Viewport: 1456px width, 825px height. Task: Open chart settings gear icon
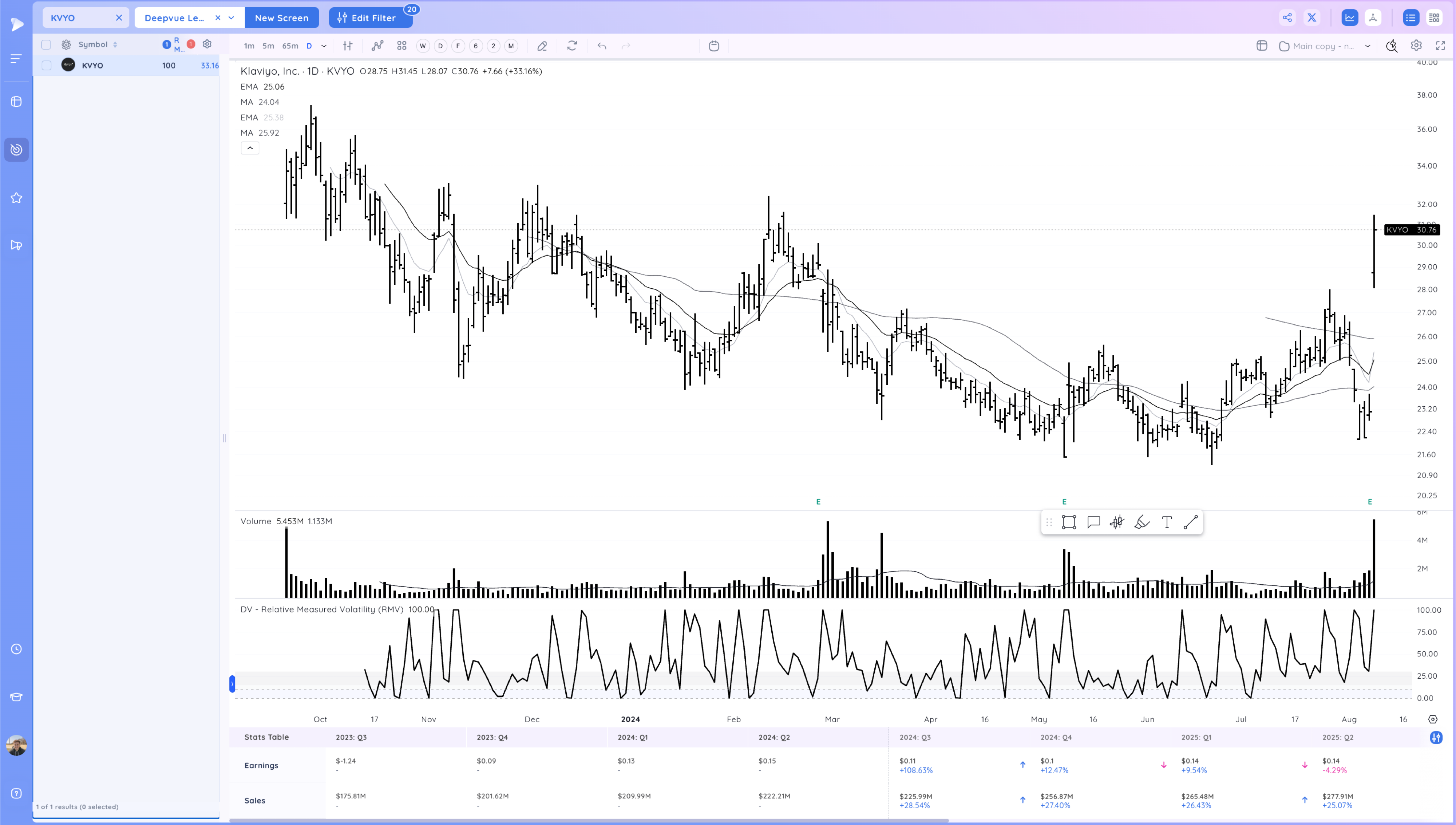point(1416,46)
